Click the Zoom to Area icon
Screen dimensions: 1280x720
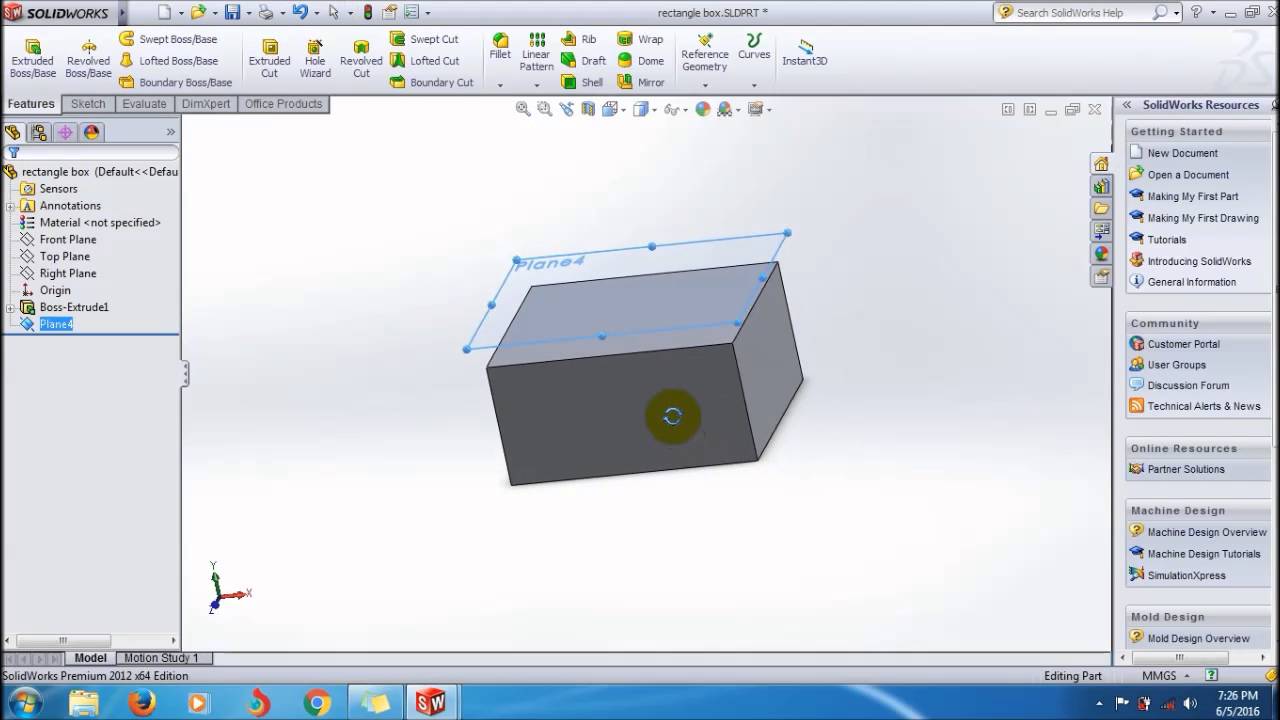click(x=545, y=109)
